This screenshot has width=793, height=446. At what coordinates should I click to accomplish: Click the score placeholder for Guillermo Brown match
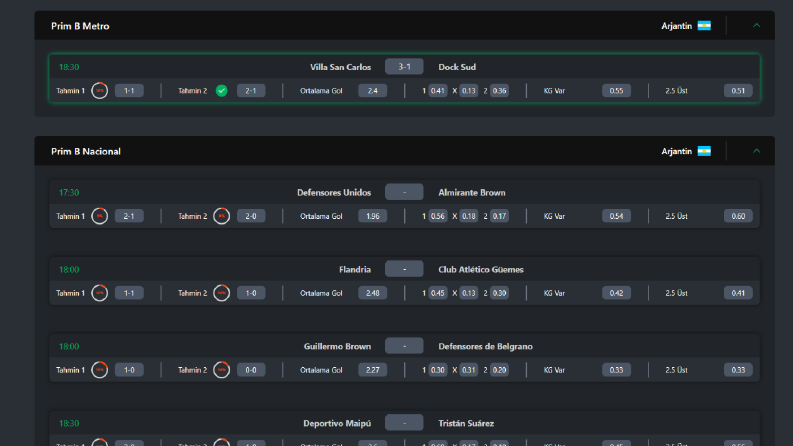click(404, 346)
